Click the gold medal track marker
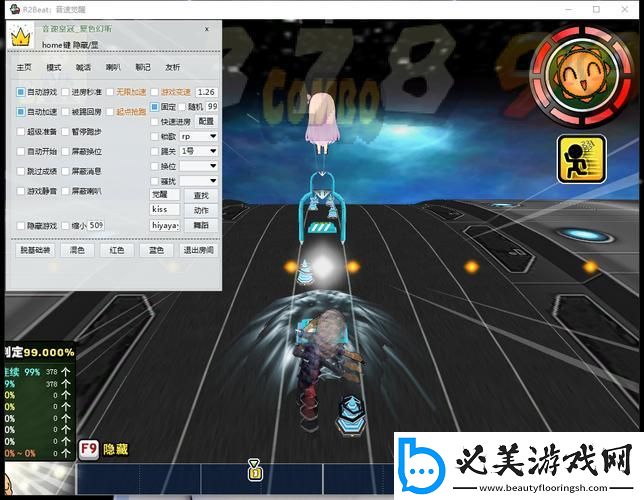644x500 pixels. pyautogui.click(x=254, y=468)
